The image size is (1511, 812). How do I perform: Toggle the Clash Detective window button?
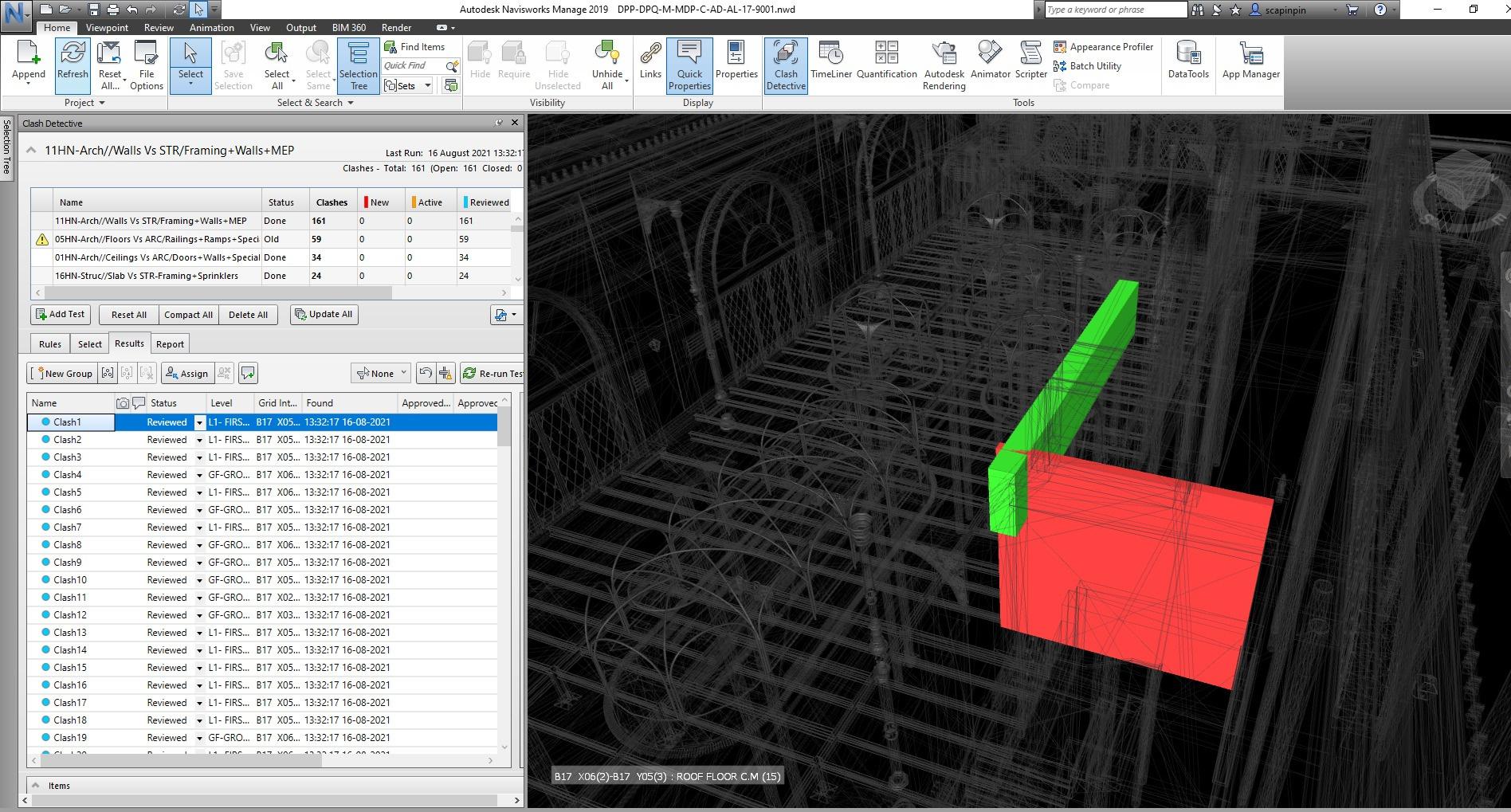(x=786, y=65)
